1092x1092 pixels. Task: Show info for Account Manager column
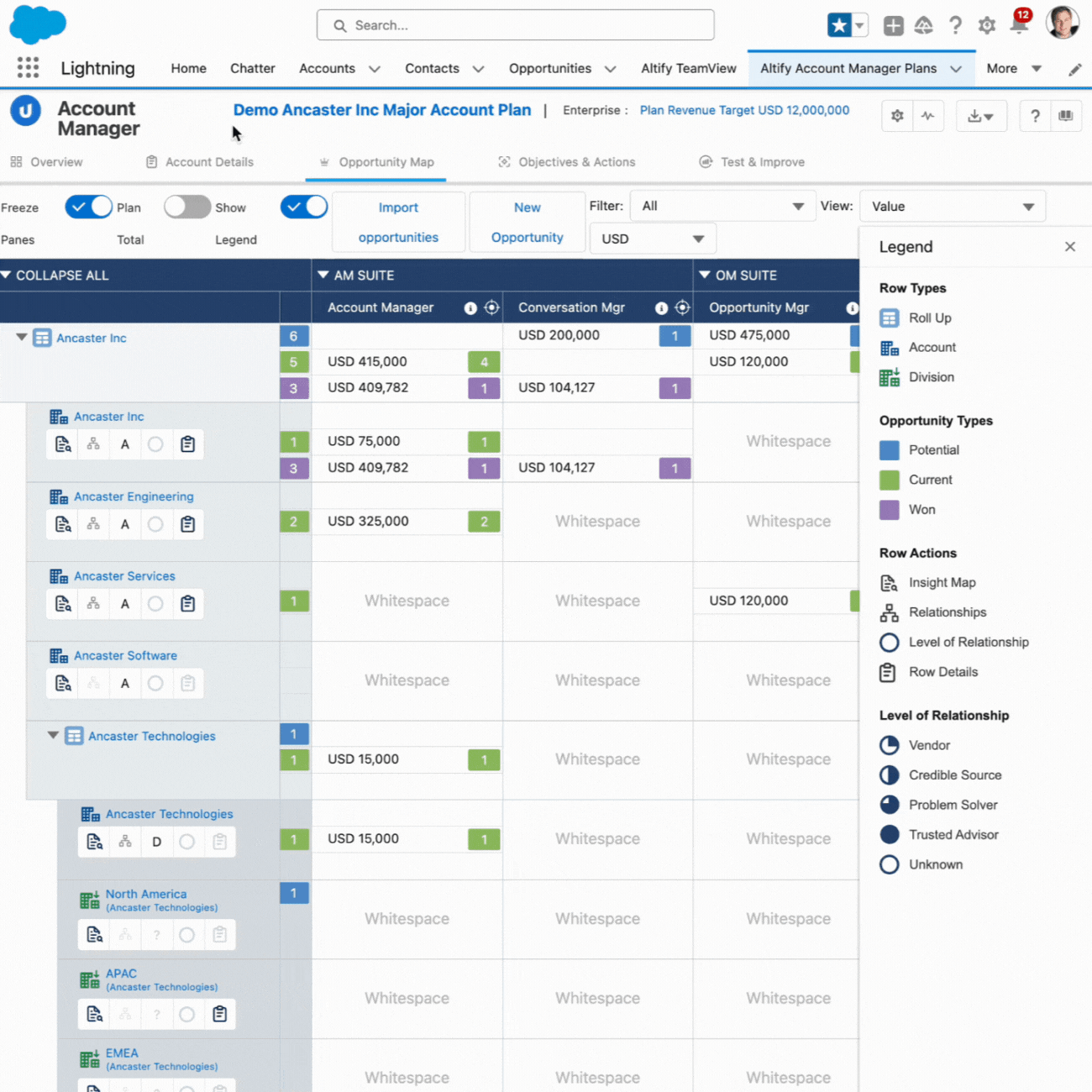click(x=470, y=308)
